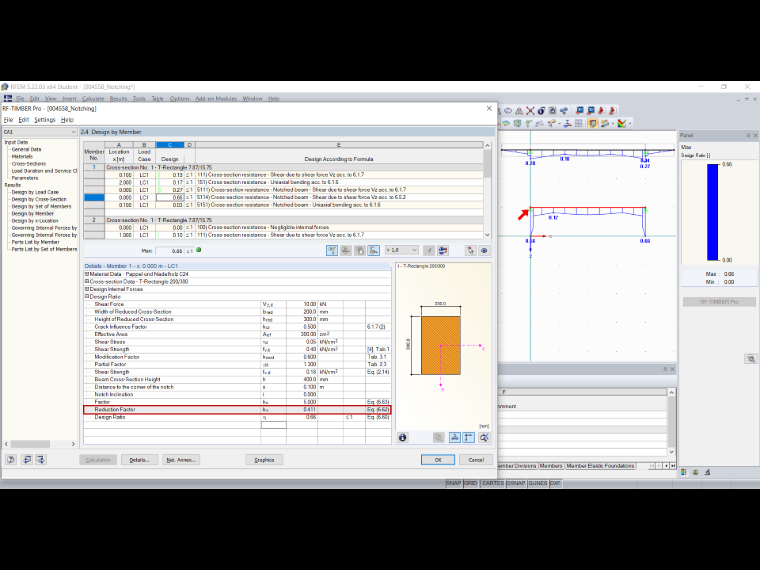
Task: Select Design by Load Case in tree
Action: click(x=35, y=192)
